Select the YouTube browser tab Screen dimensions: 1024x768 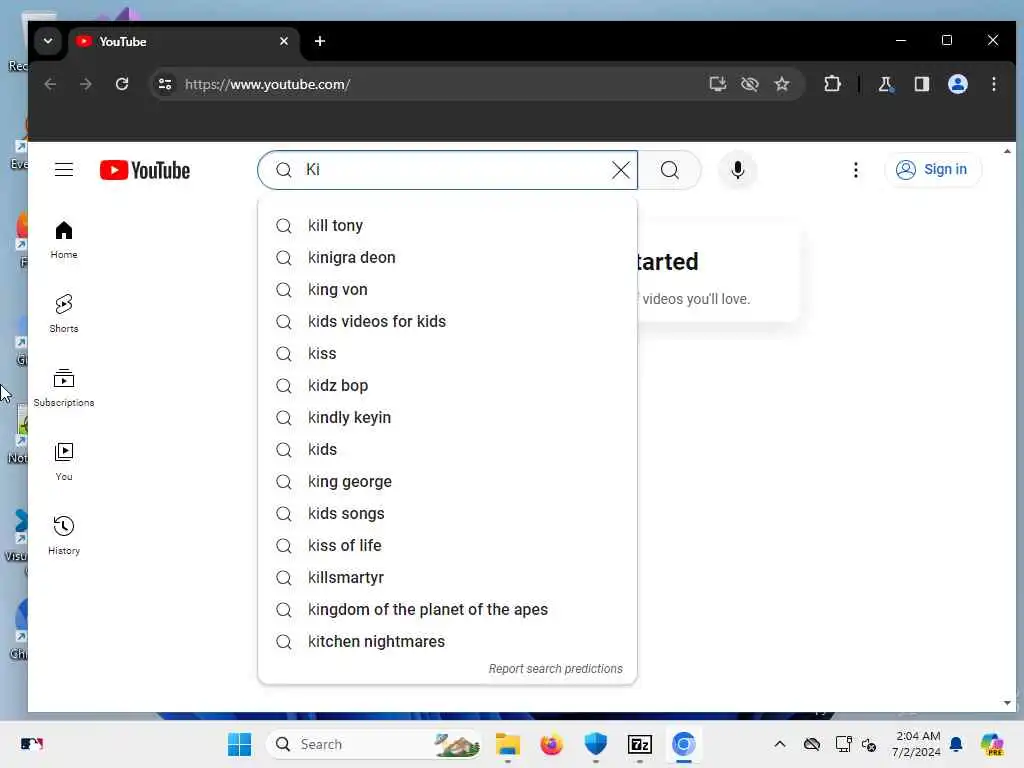coord(184,41)
